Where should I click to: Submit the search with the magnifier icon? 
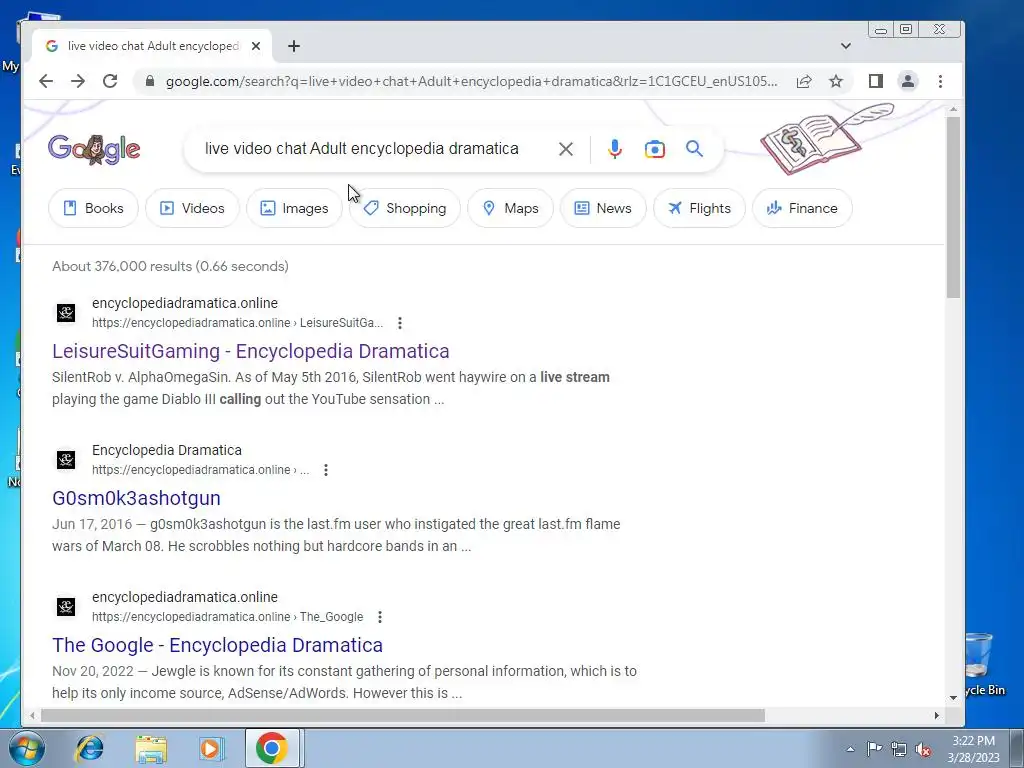[x=694, y=149]
